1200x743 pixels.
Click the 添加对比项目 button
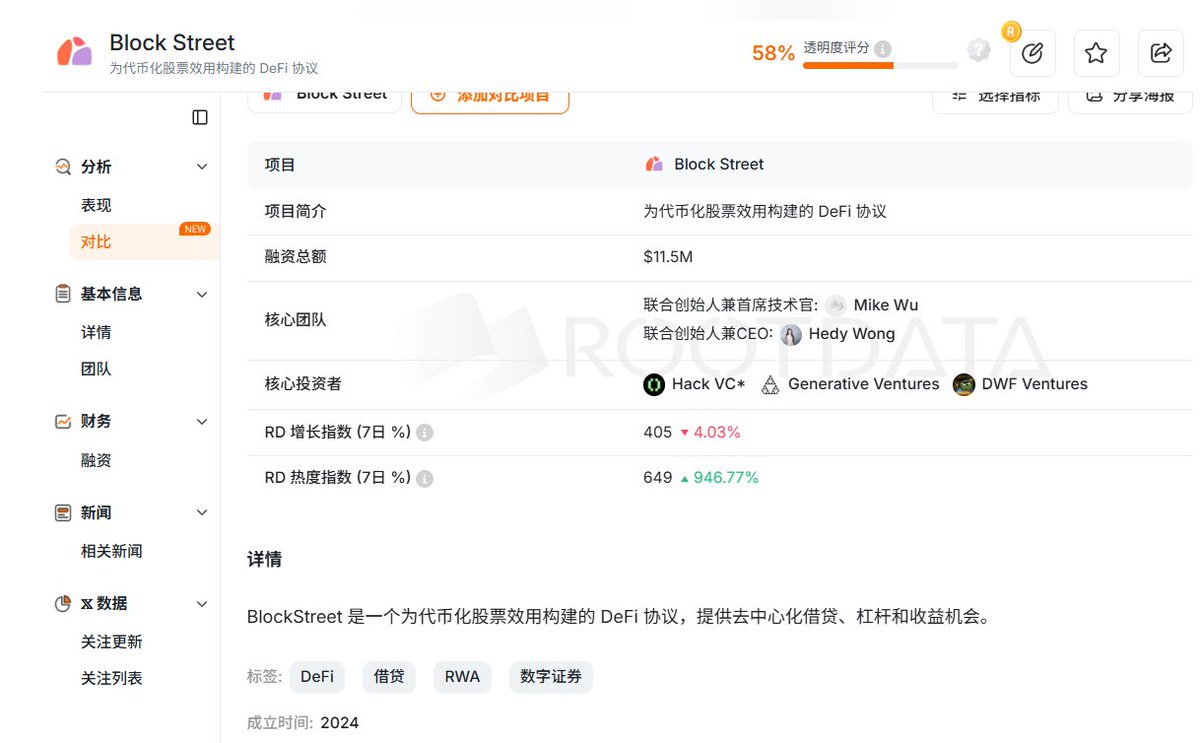[x=490, y=96]
